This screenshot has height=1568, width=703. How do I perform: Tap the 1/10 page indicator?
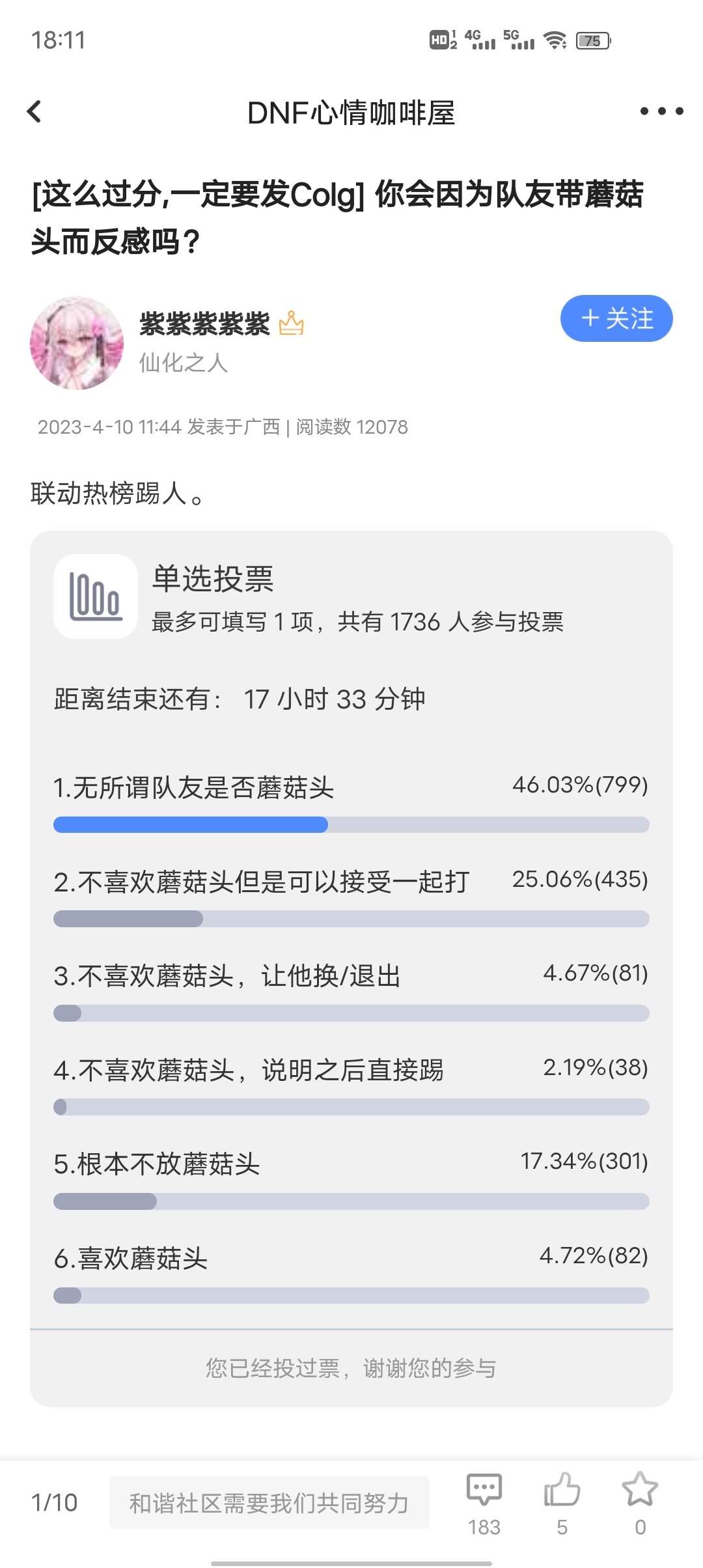point(55,1503)
